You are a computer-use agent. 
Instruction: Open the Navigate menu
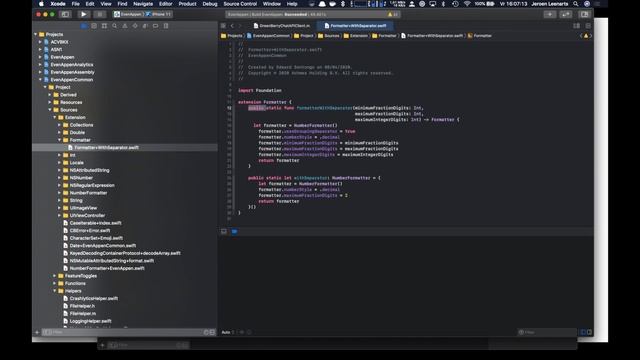(143, 4)
